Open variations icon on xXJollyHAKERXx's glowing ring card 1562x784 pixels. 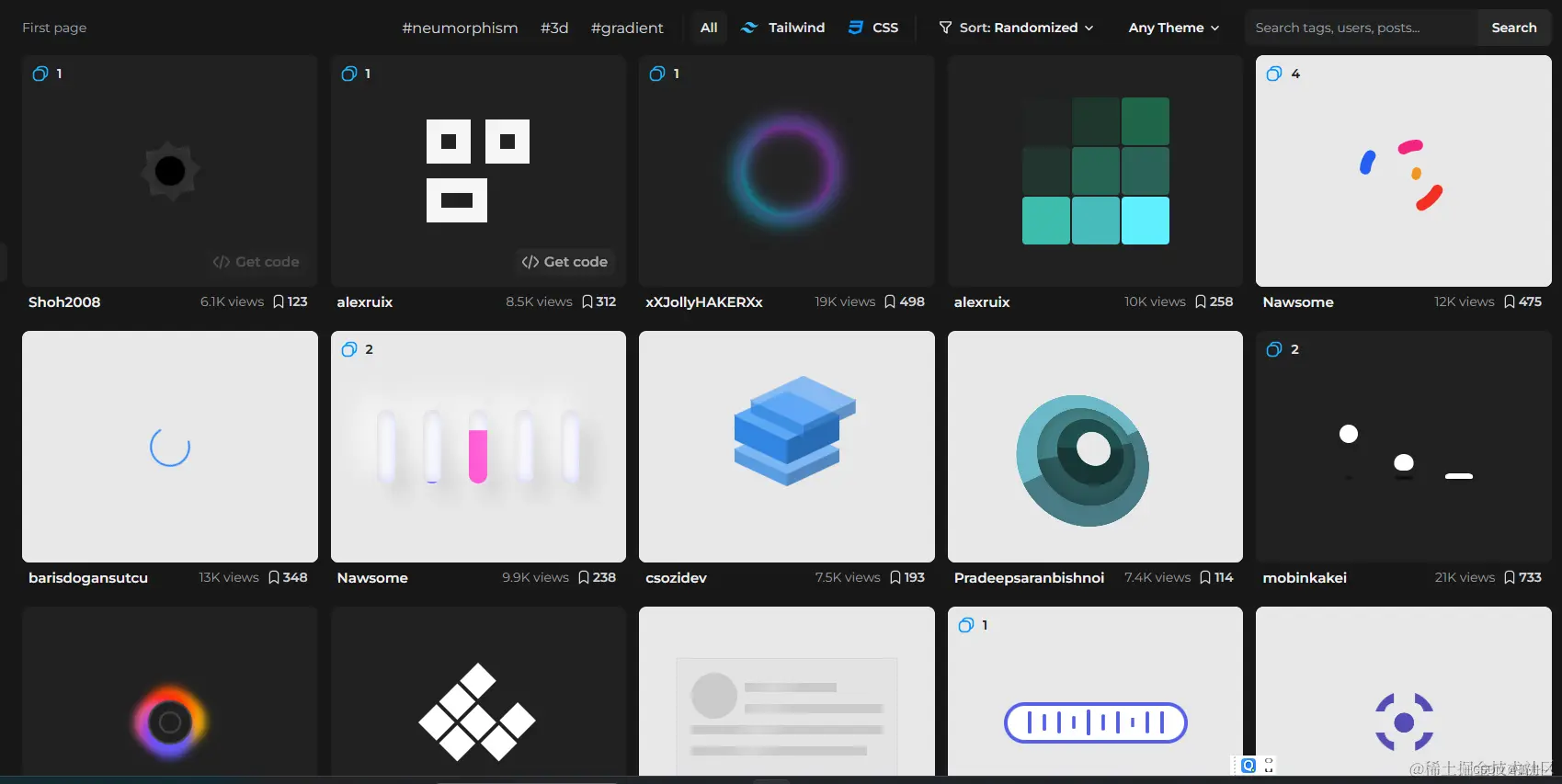[656, 74]
